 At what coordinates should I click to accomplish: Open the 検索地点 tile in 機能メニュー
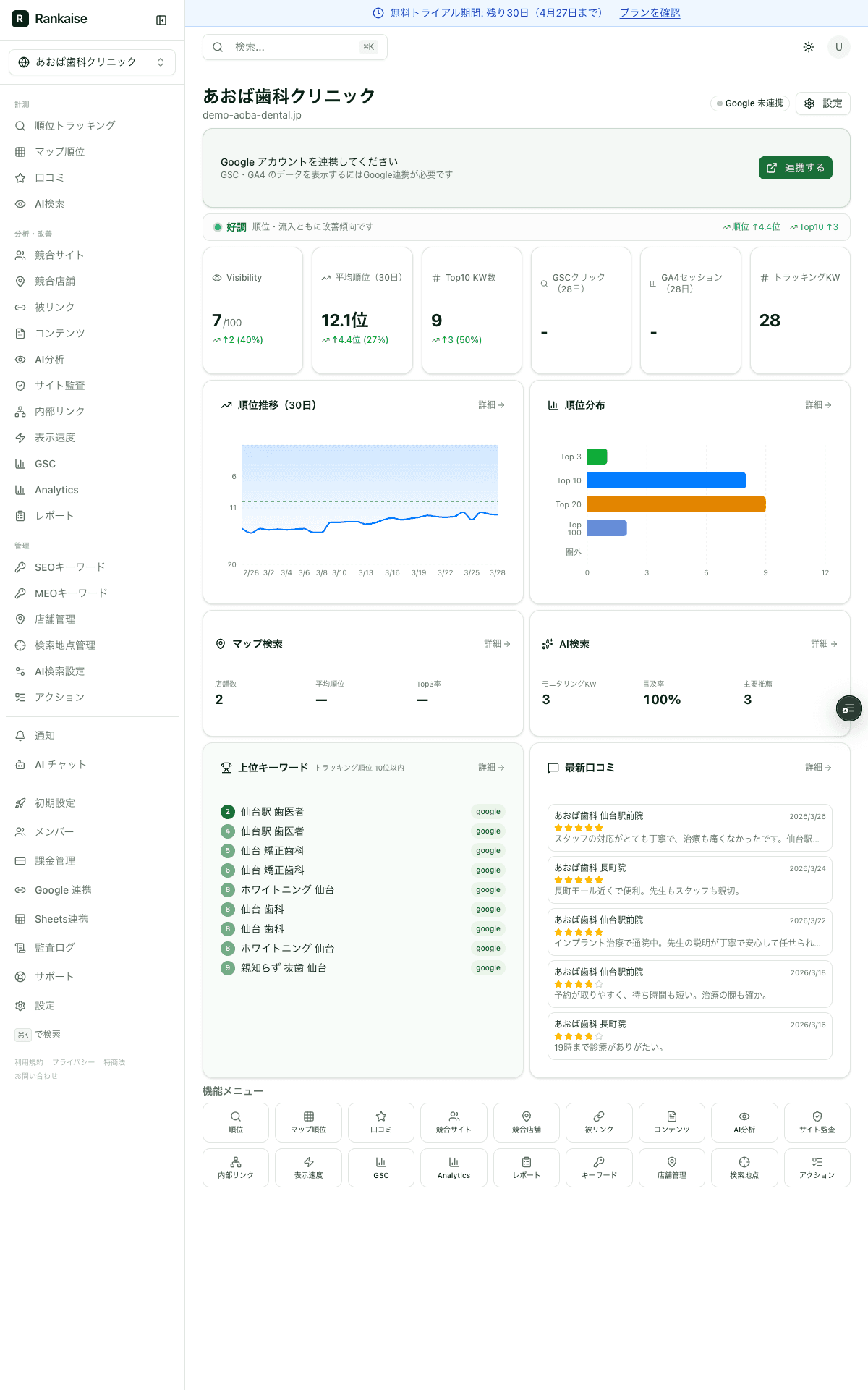click(x=744, y=1168)
